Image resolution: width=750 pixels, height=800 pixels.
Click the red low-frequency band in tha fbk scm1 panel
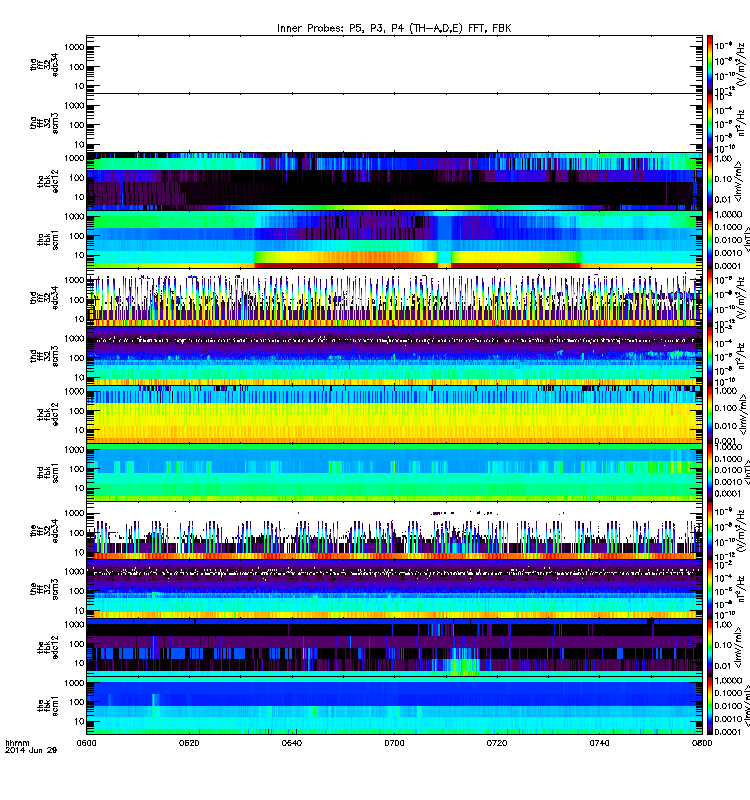[417, 265]
